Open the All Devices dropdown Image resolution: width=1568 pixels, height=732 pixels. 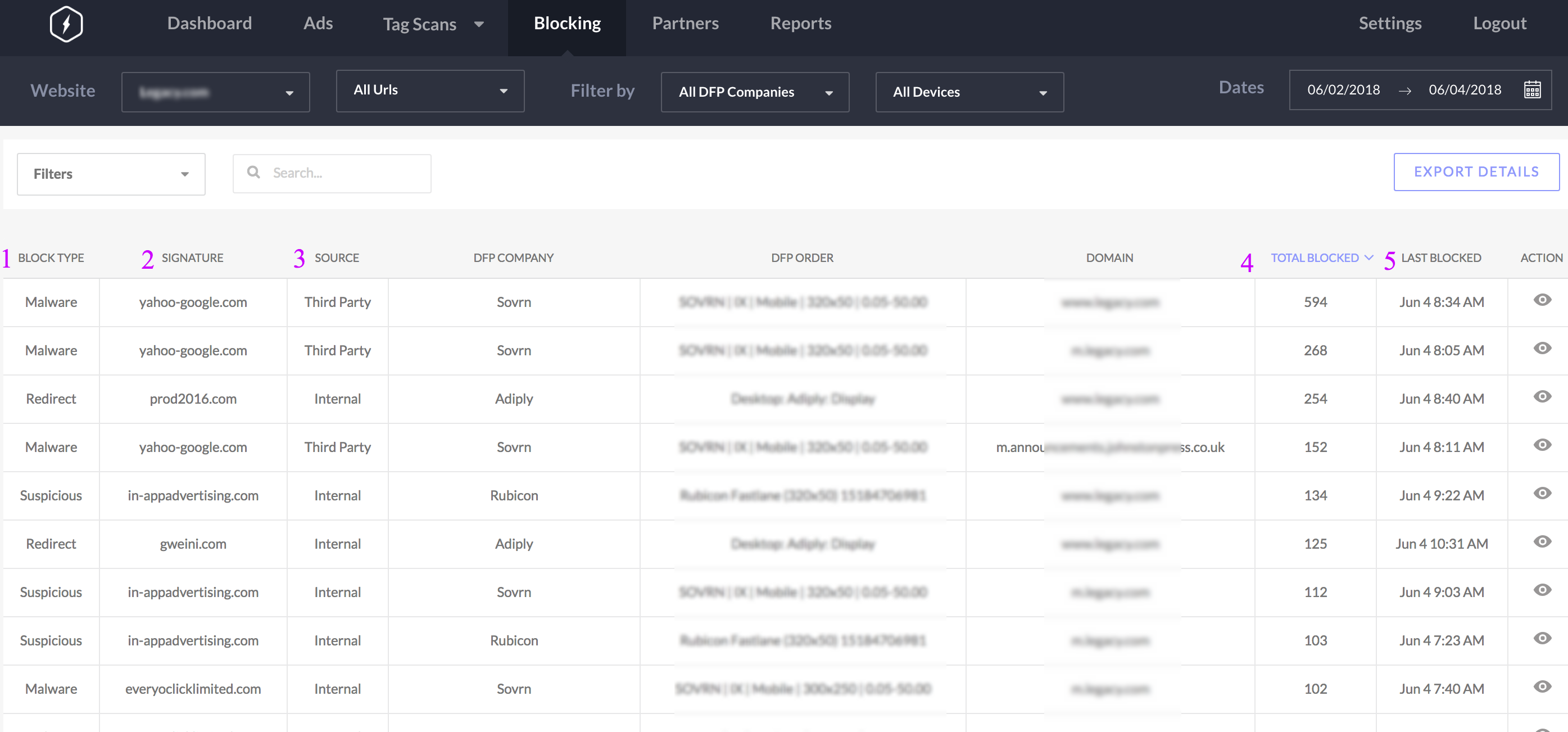(969, 92)
